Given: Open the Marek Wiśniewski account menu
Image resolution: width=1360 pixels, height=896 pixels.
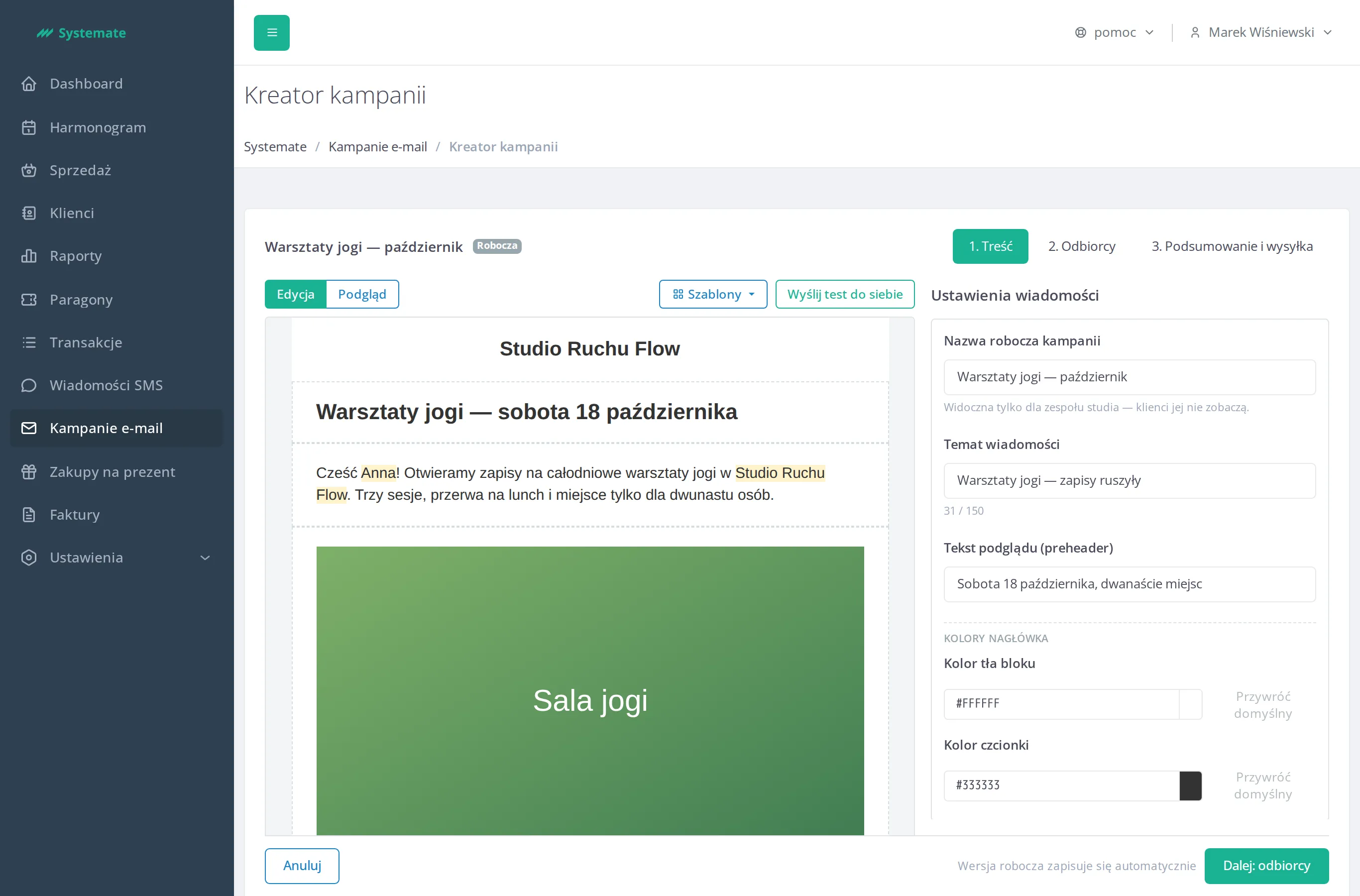Looking at the screenshot, I should coord(1261,32).
